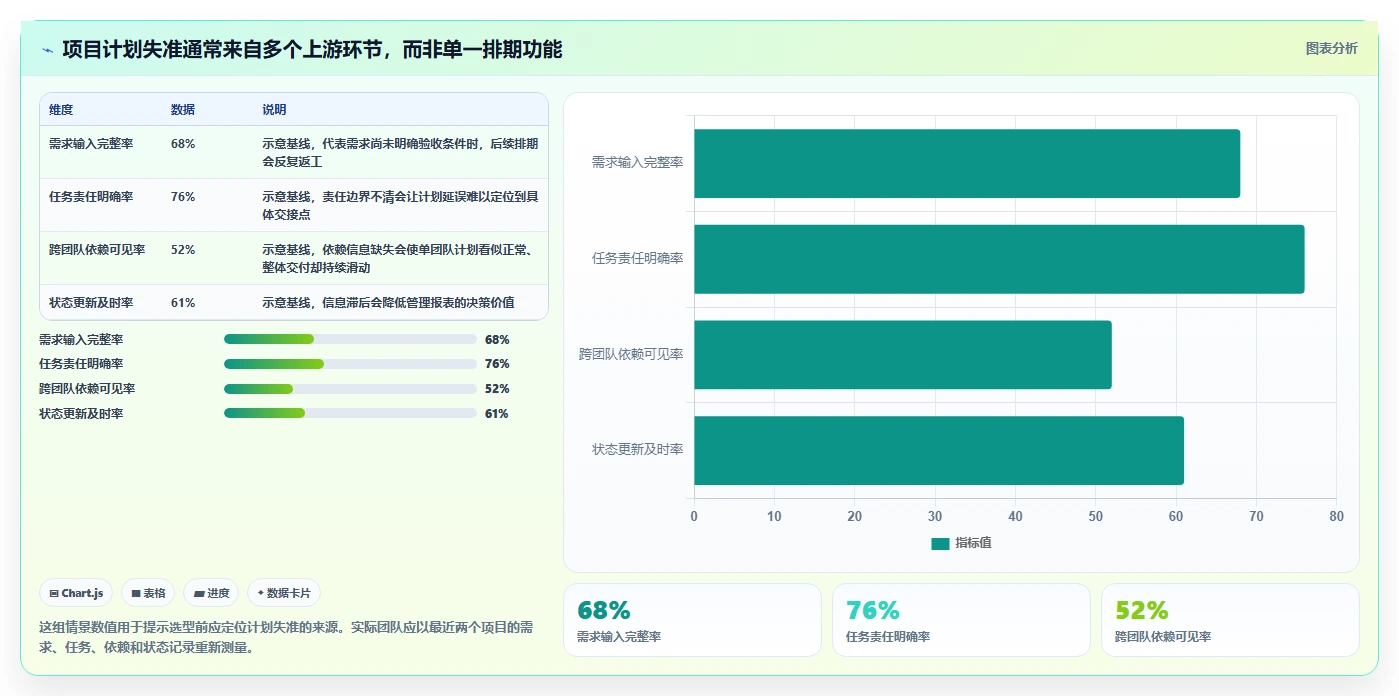
Task: Click the 数据 column header
Action: click(183, 110)
